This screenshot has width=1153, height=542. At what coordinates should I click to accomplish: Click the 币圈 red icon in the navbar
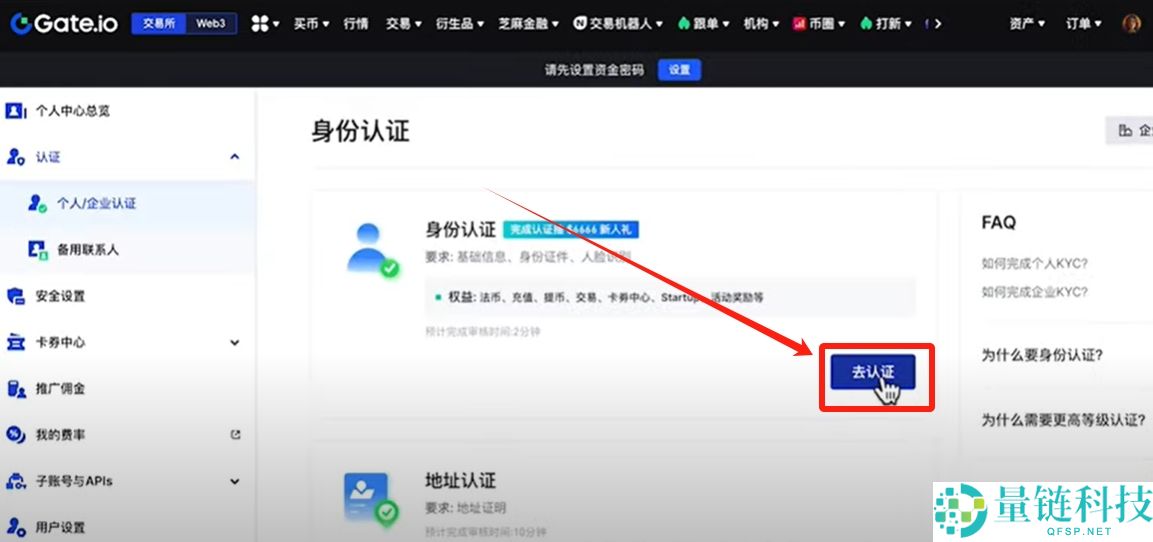coord(799,24)
